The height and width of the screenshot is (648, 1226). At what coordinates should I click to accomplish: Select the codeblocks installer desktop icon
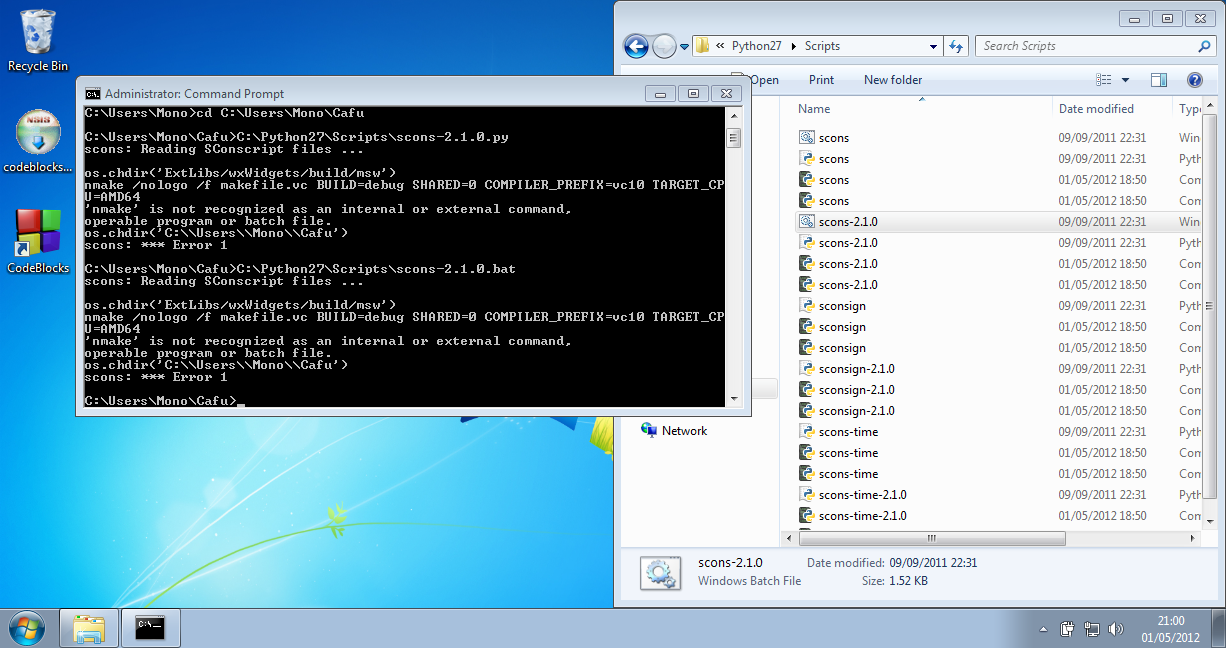37,142
